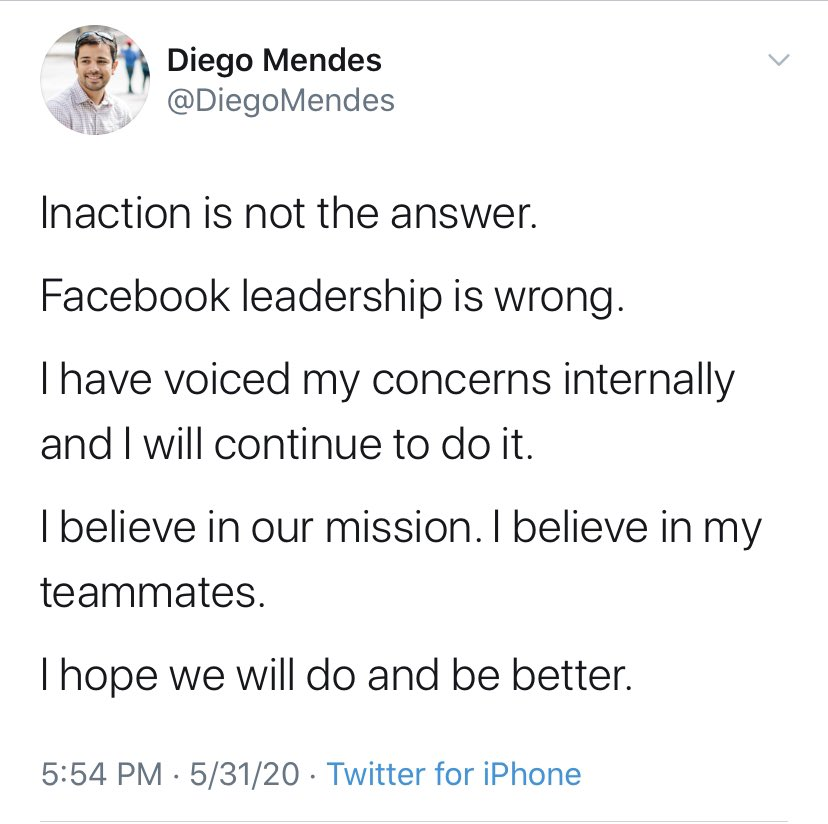
Task: View Diego Mendes' profile photo
Action: pyautogui.click(x=95, y=80)
